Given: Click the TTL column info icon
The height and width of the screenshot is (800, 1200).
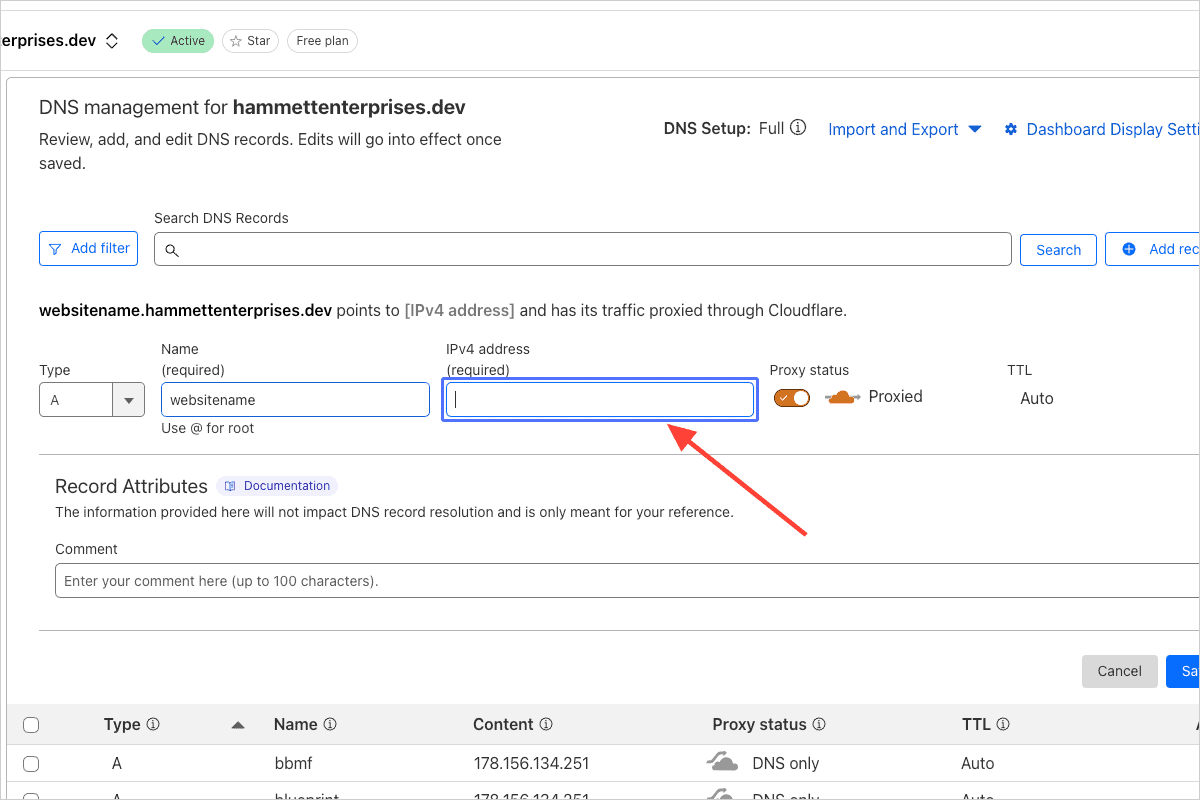Looking at the screenshot, I should click(1003, 725).
